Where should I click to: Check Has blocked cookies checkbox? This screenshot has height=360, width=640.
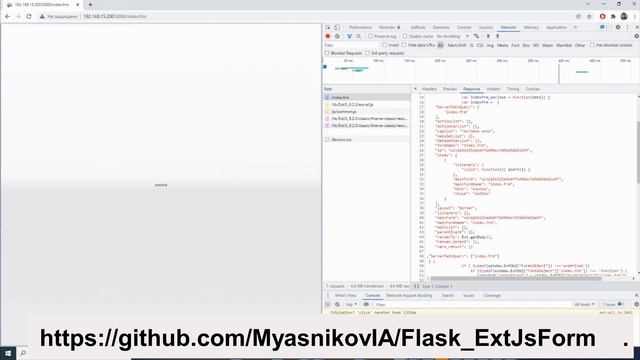592,45
